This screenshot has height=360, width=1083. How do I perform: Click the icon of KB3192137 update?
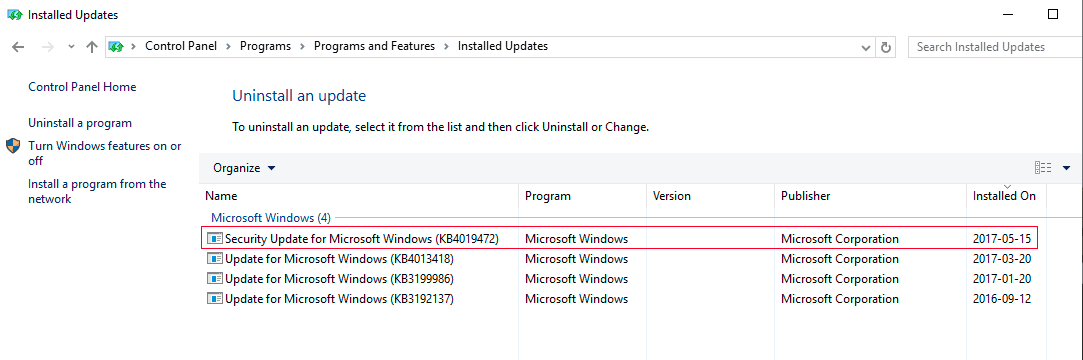pyautogui.click(x=215, y=299)
